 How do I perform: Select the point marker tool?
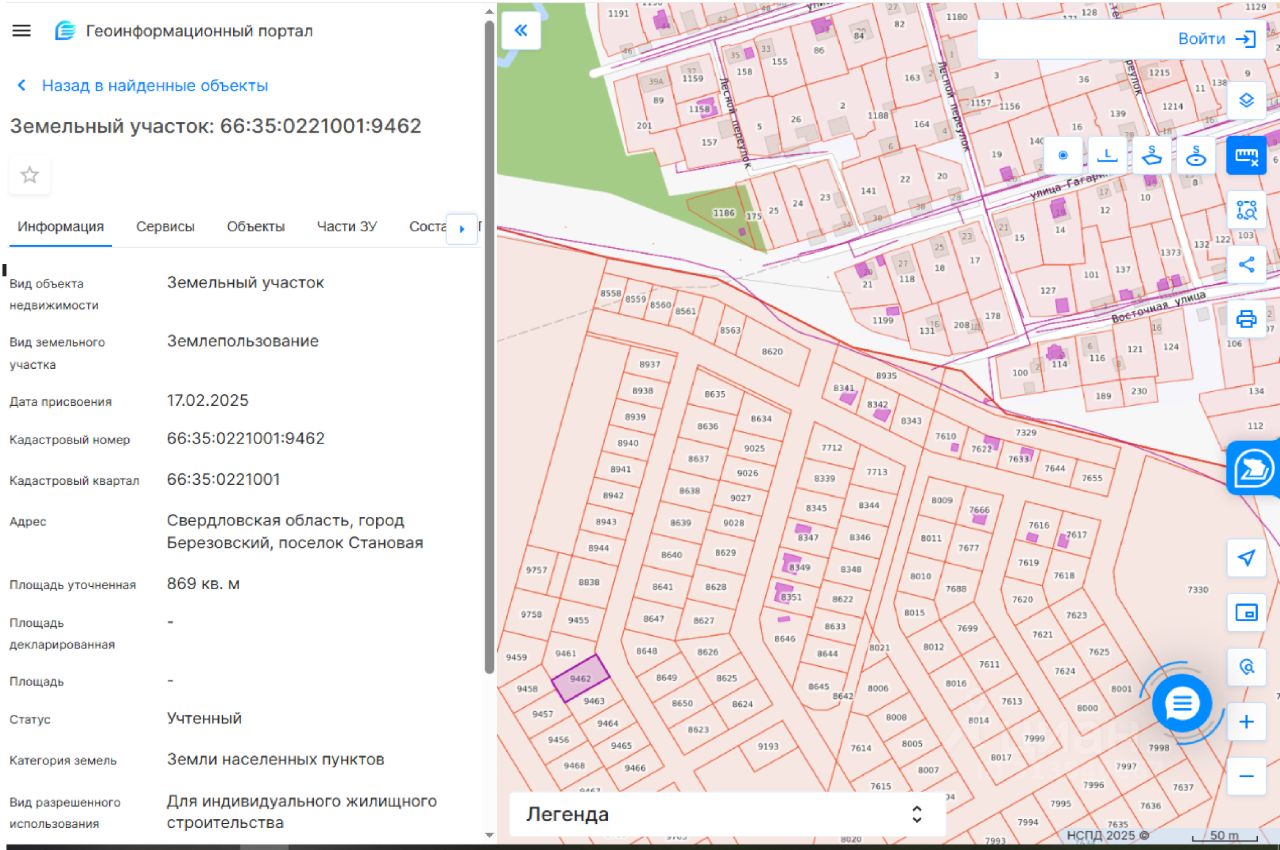pos(1063,155)
